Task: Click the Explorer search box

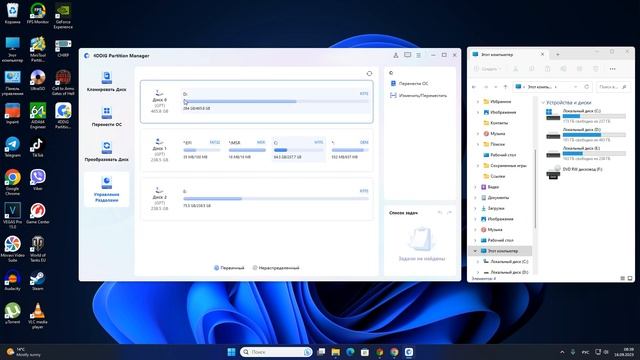Action: click(x=613, y=87)
